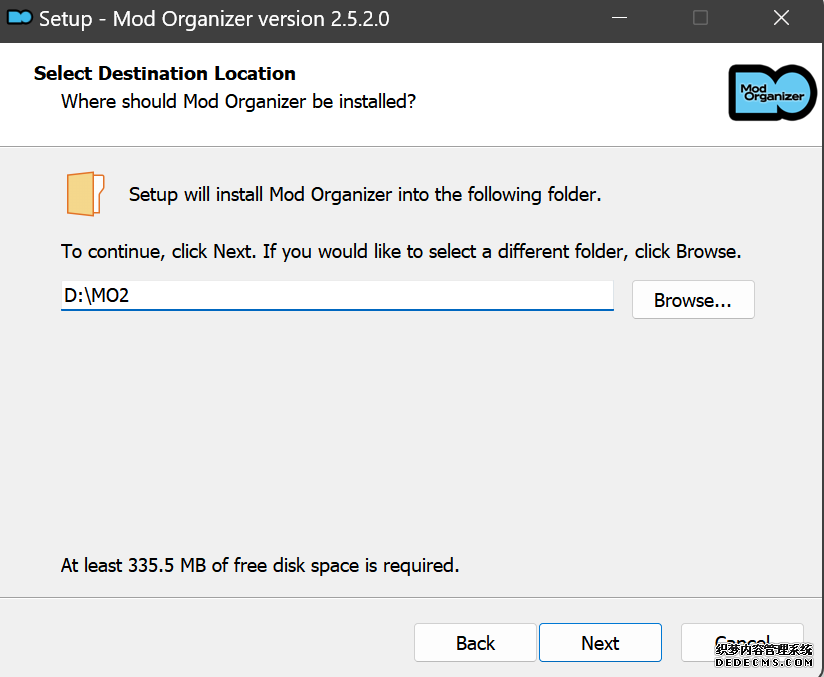Click the 'Setup will install Mod Organizer' message
The height and width of the screenshot is (677, 824).
pos(365,194)
